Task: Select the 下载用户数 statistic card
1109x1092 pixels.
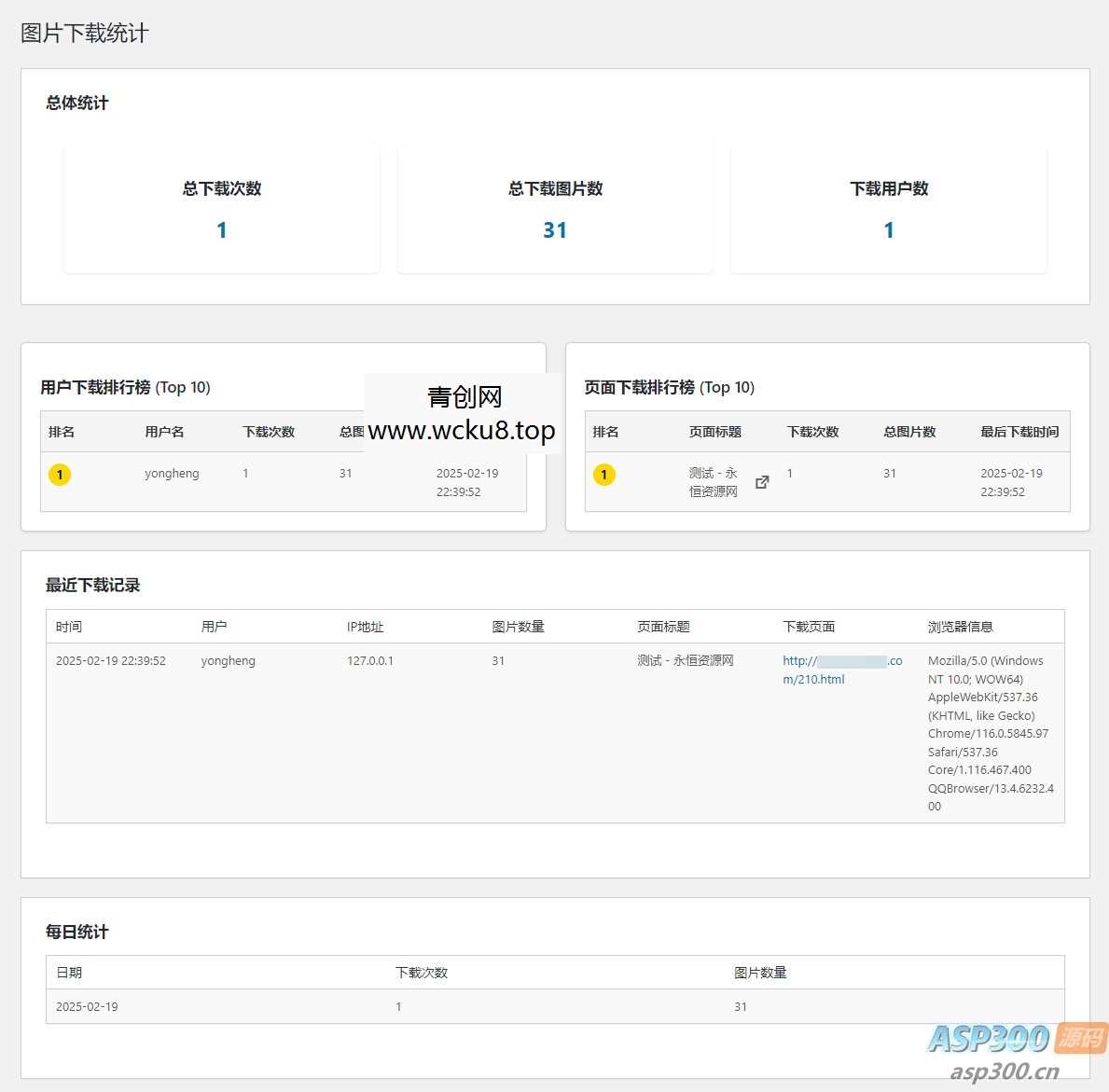Action: pyautogui.click(x=888, y=209)
